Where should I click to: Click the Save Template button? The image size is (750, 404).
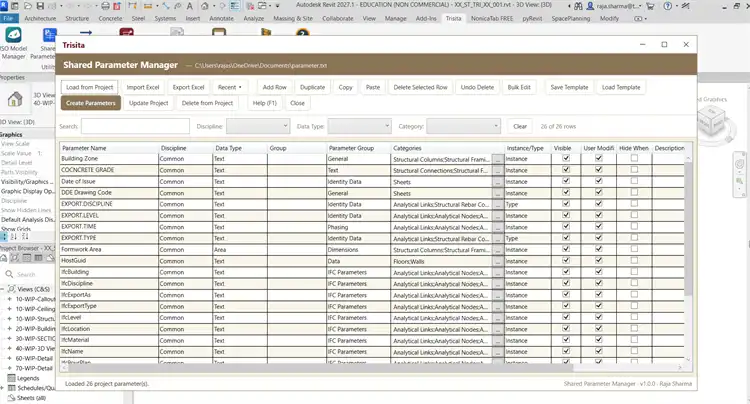(569, 87)
